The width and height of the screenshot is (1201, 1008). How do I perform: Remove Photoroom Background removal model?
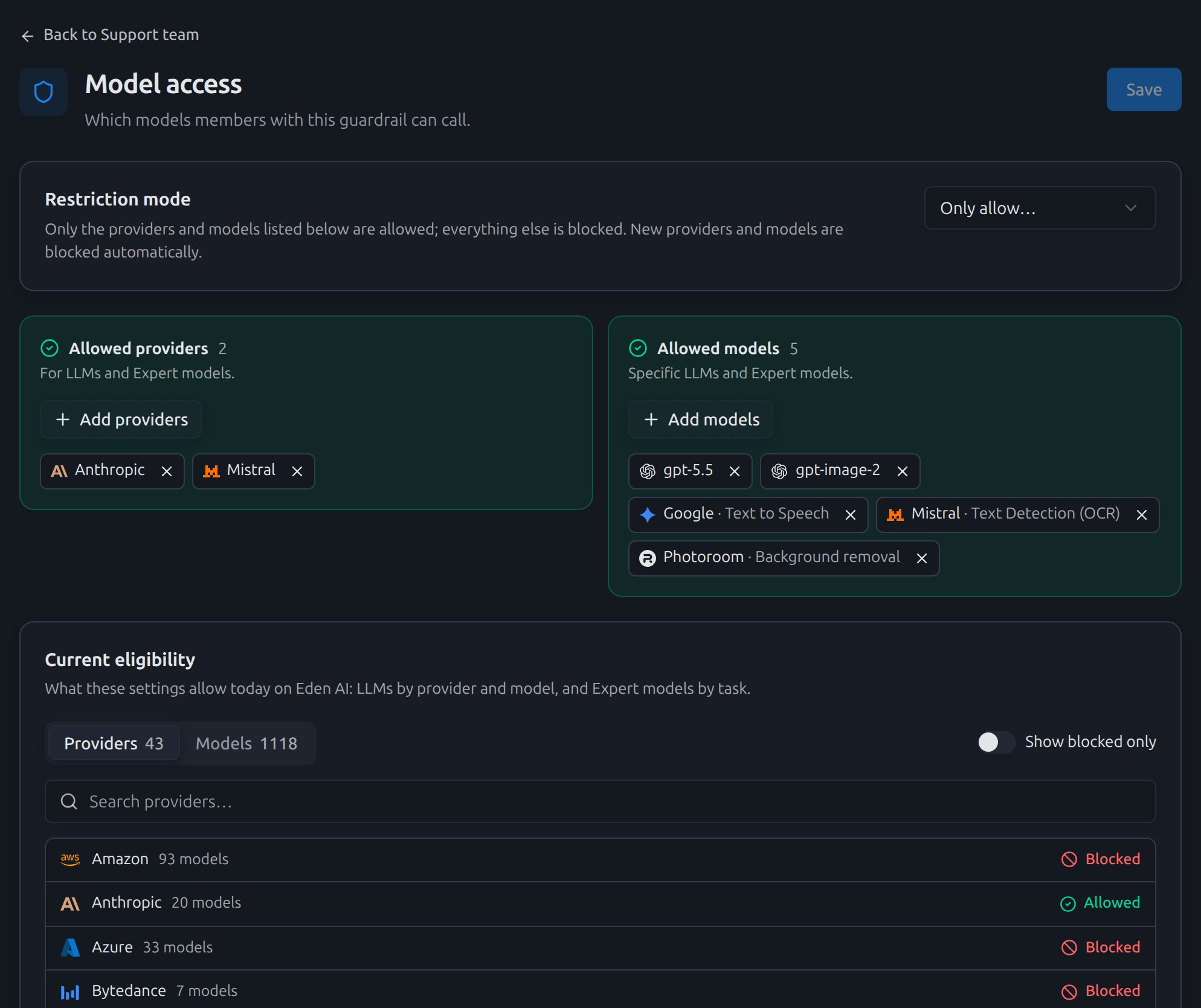[922, 558]
